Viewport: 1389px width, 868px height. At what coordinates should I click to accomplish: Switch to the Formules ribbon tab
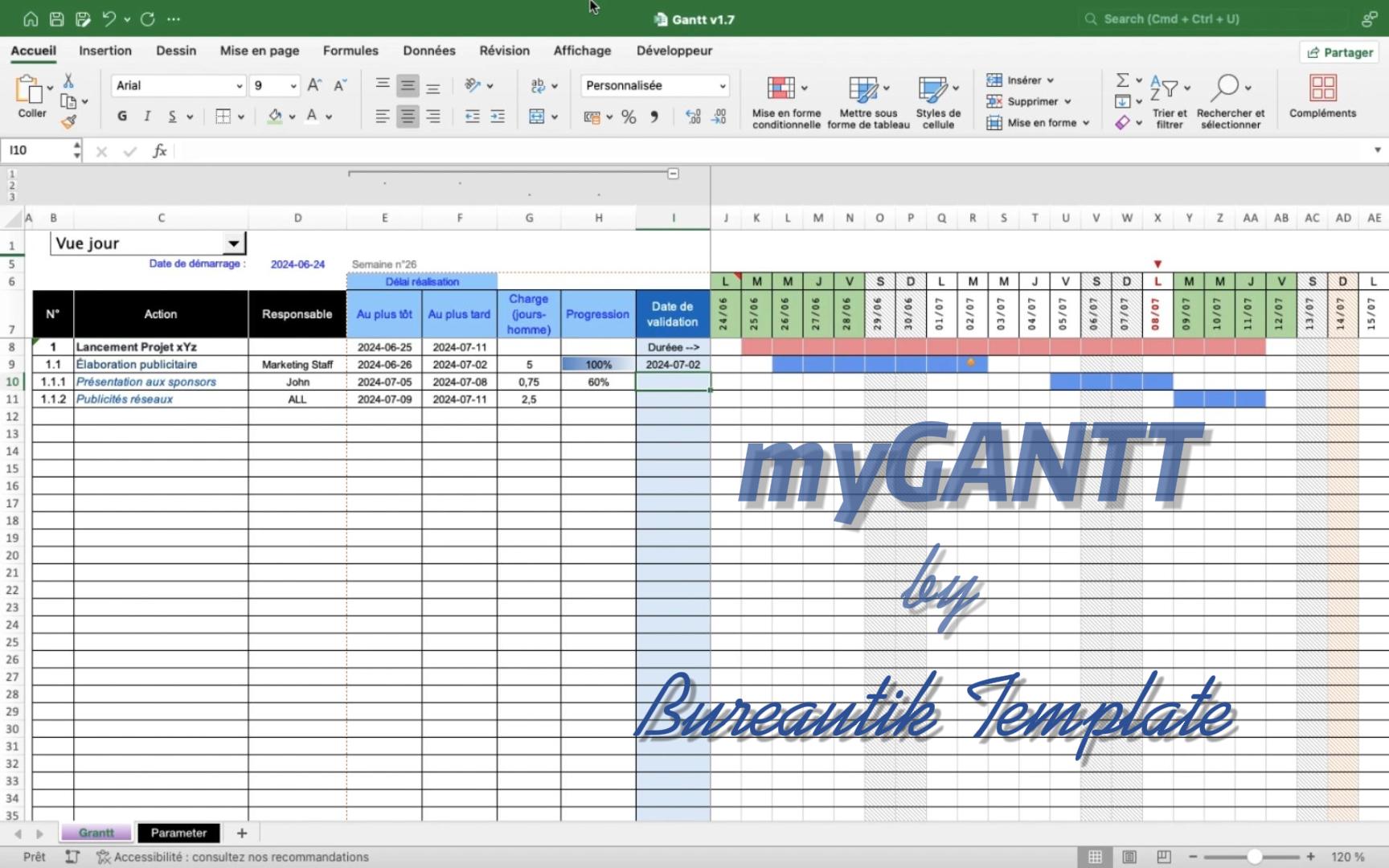point(350,50)
